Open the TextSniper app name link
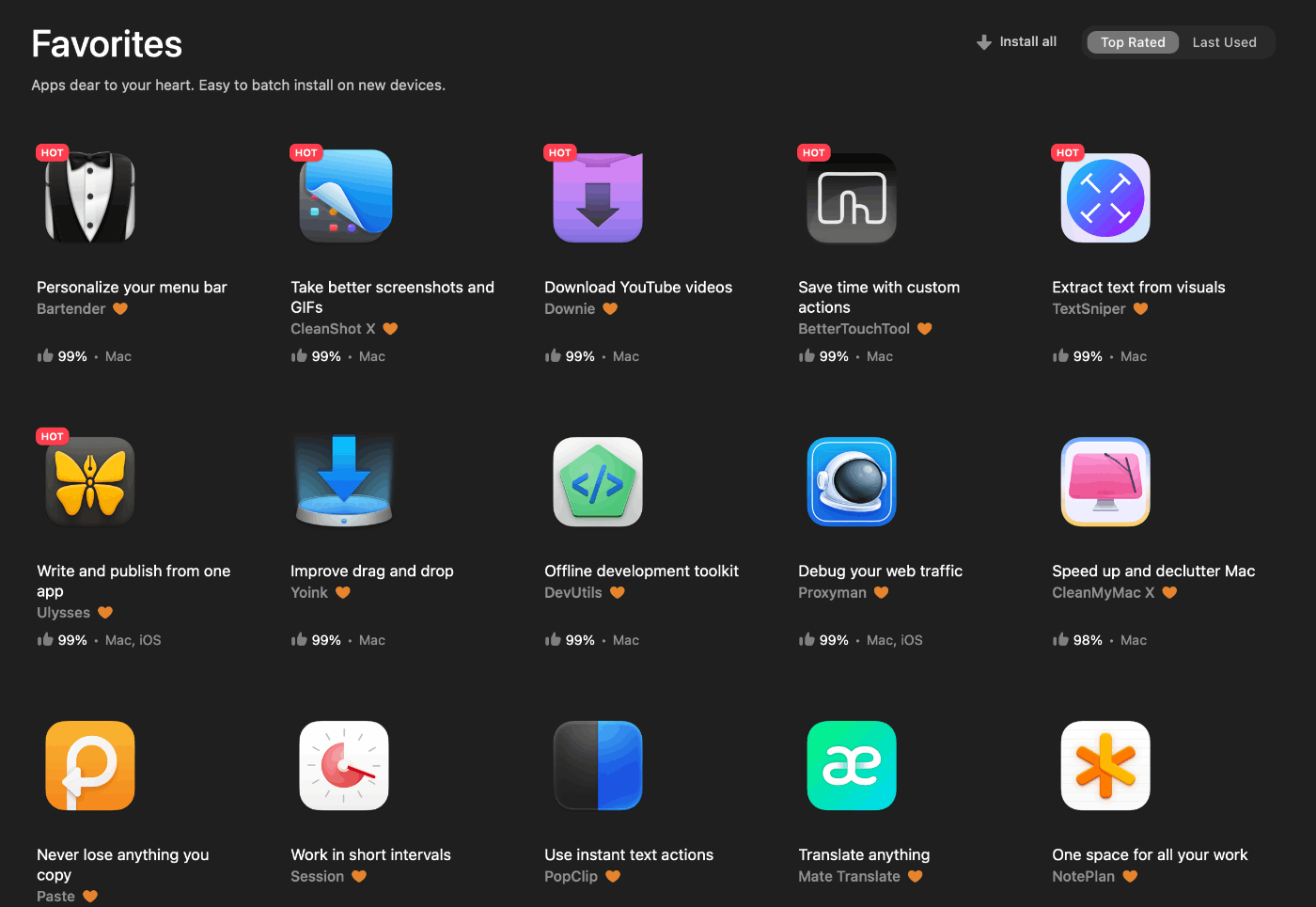 click(x=1089, y=308)
